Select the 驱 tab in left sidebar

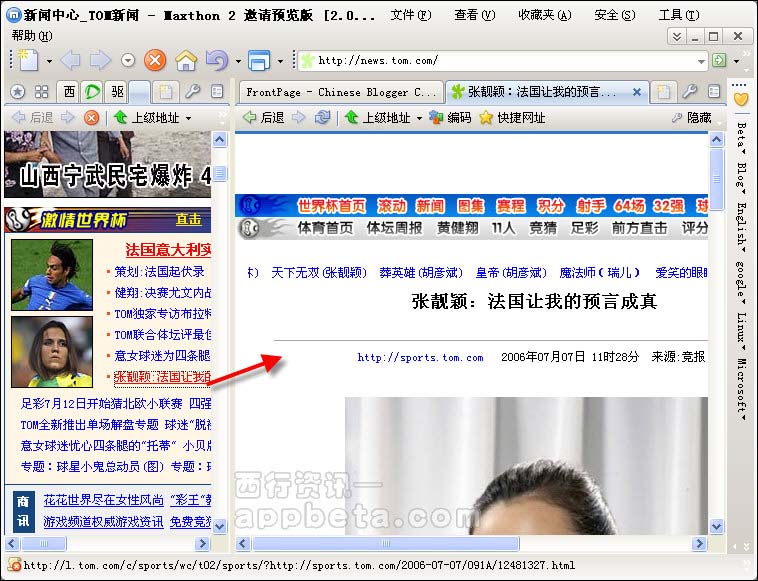click(x=117, y=91)
